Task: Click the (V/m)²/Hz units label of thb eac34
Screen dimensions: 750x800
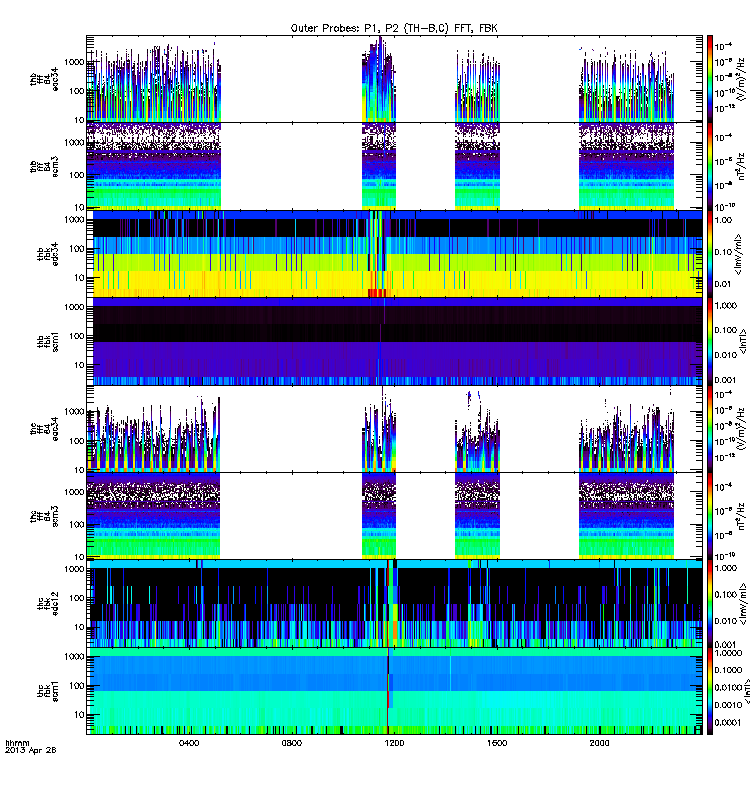Action: click(x=742, y=79)
